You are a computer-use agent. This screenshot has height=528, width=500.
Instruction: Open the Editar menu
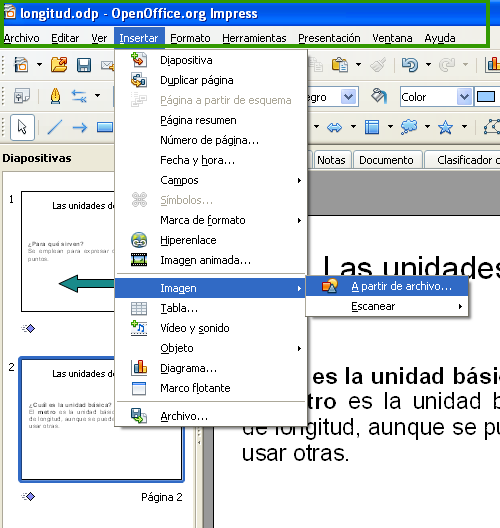65,38
